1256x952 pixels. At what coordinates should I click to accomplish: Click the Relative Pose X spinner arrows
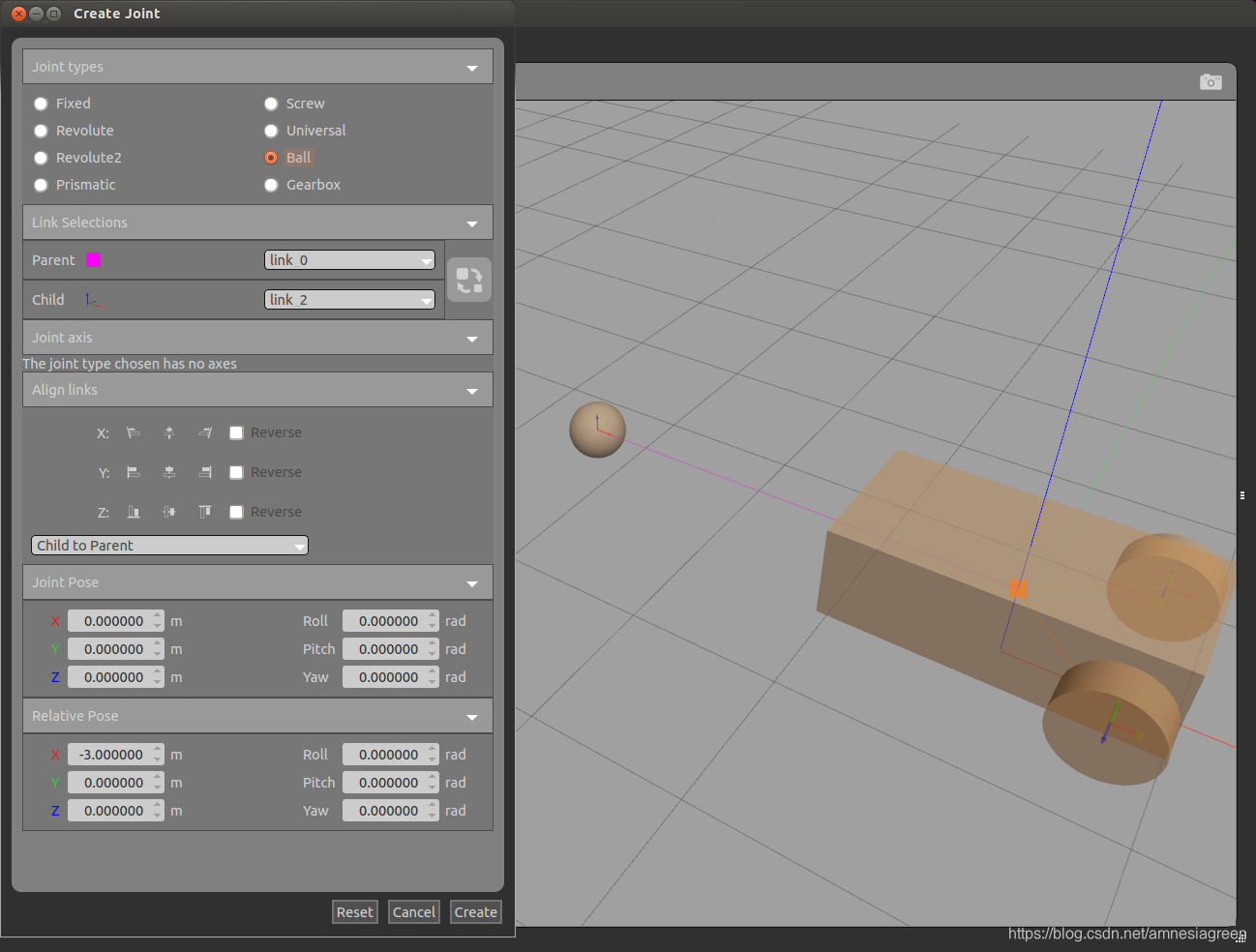158,755
